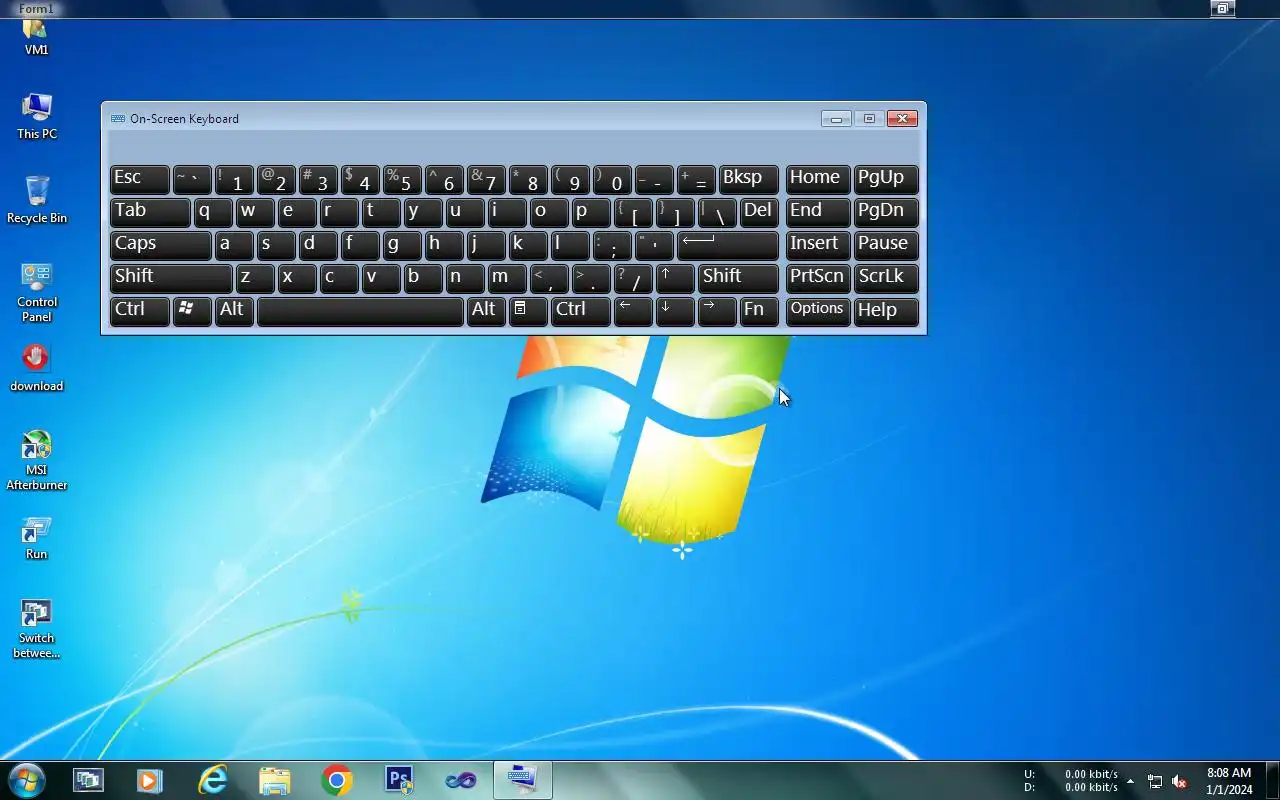Click the Windows logo key on keyboard
Image resolution: width=1280 pixels, height=800 pixels.
[x=192, y=311]
